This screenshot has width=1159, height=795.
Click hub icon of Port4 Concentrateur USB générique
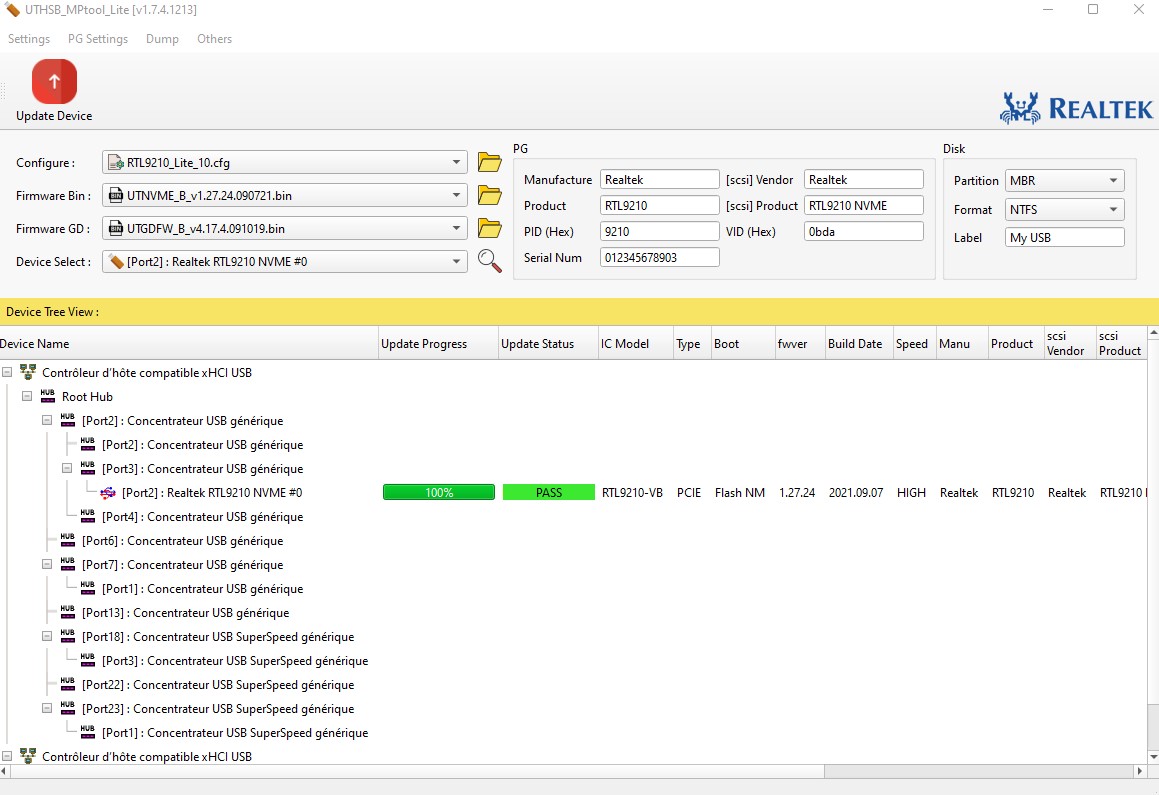[88, 516]
